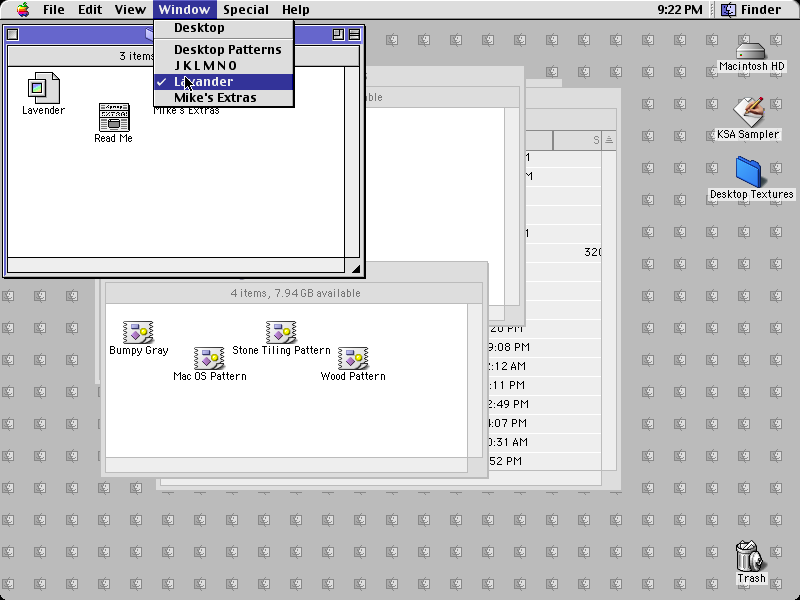800x600 pixels.
Task: Open the View menu
Action: [x=130, y=10]
